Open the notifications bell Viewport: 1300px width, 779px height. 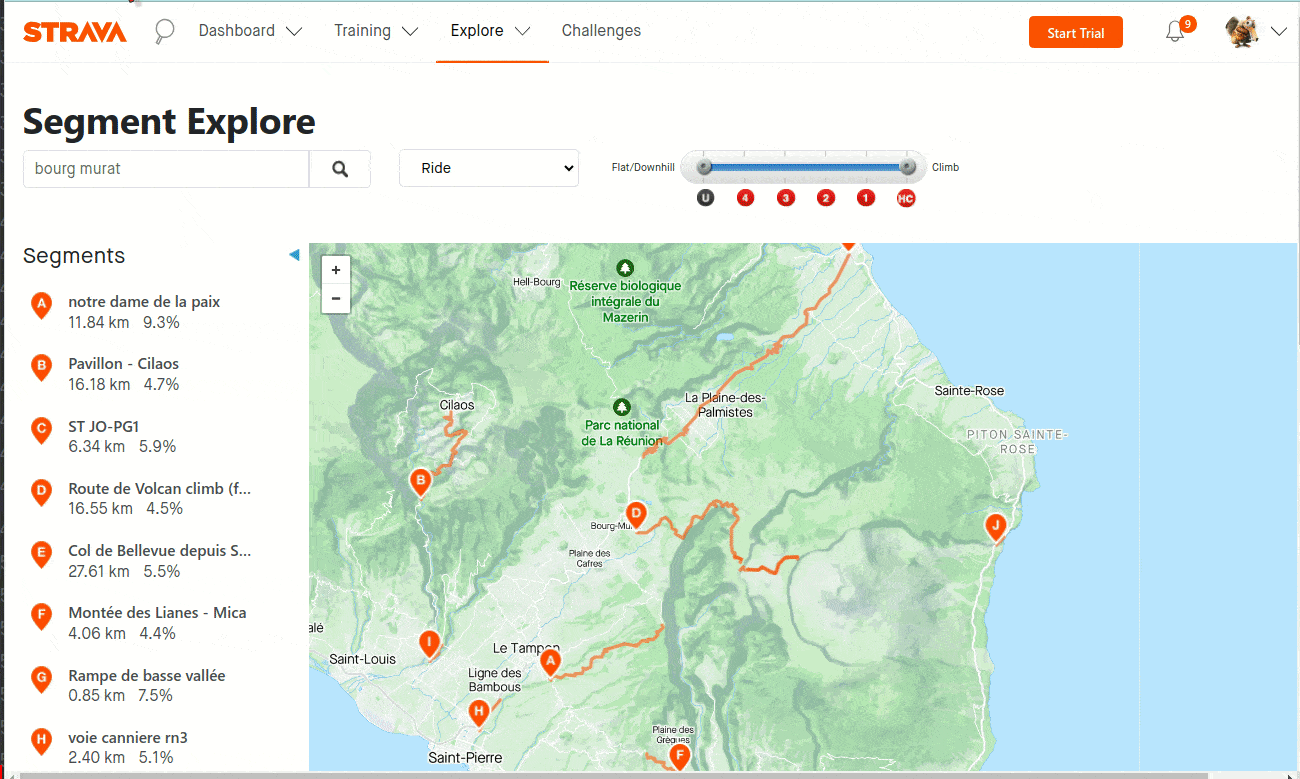(1175, 32)
